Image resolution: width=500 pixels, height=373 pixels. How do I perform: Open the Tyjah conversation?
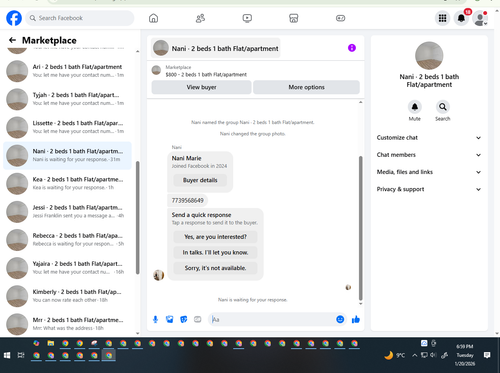pyautogui.click(x=68, y=99)
